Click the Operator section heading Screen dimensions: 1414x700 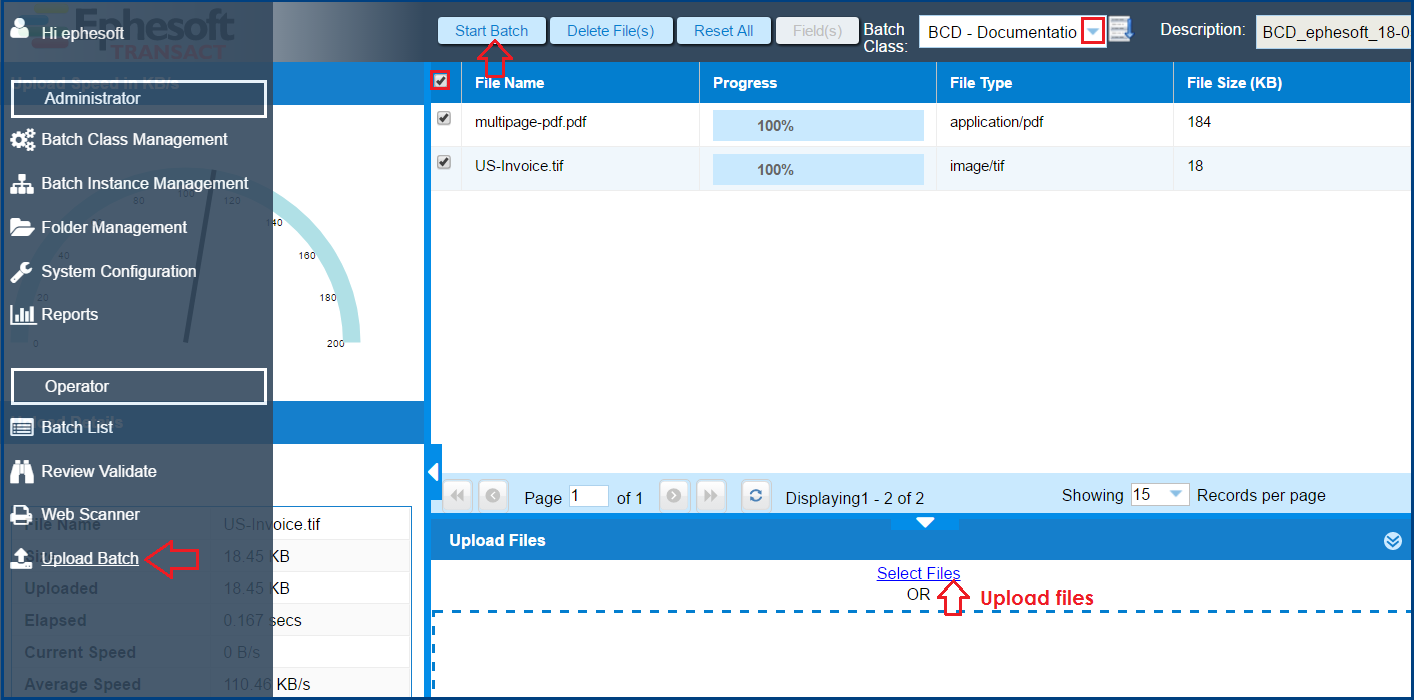[x=139, y=386]
